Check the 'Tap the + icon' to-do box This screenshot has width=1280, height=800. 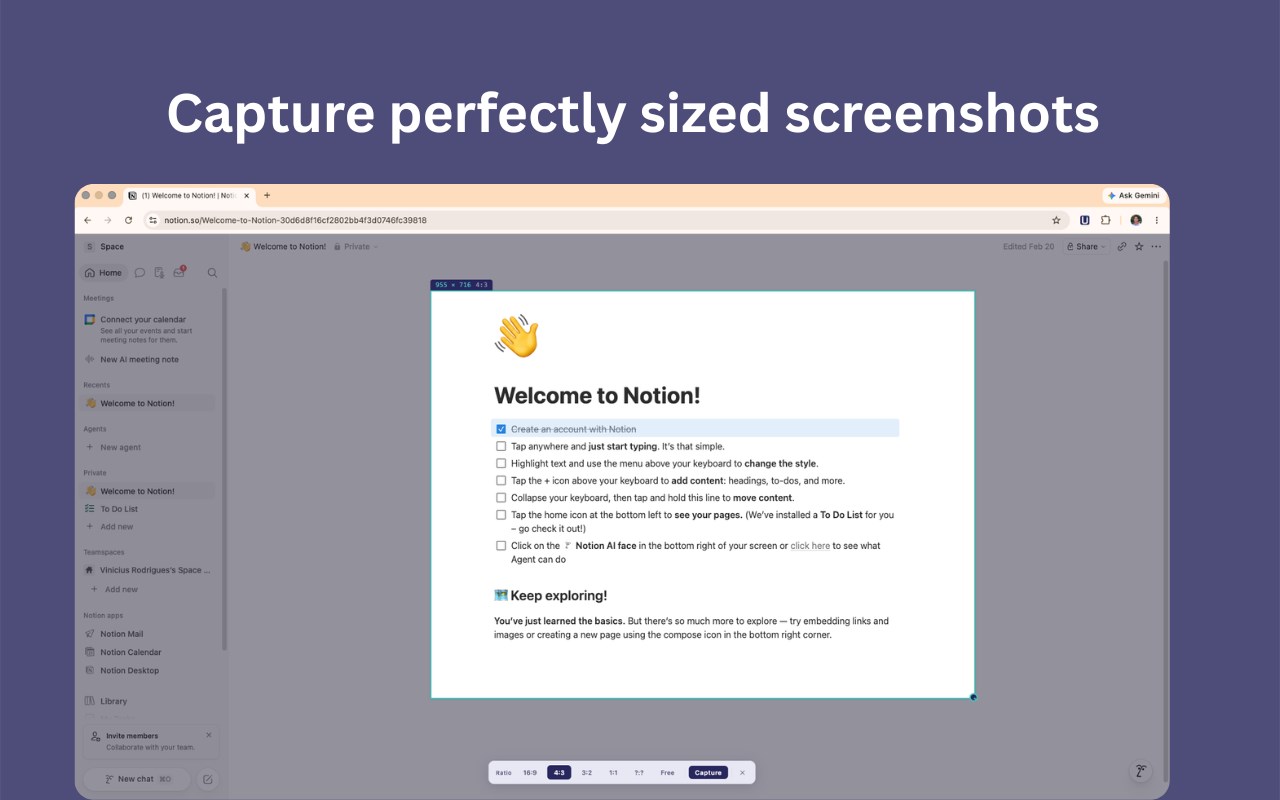click(501, 480)
